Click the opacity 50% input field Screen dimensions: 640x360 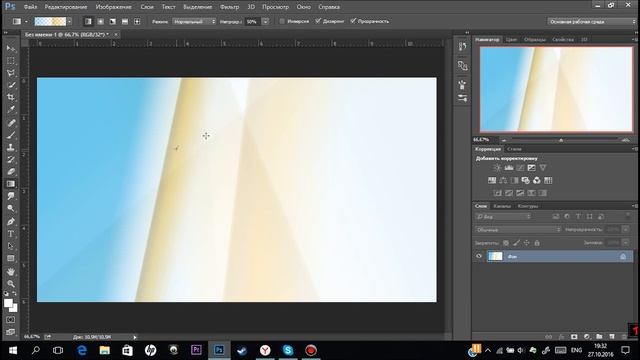tap(253, 21)
